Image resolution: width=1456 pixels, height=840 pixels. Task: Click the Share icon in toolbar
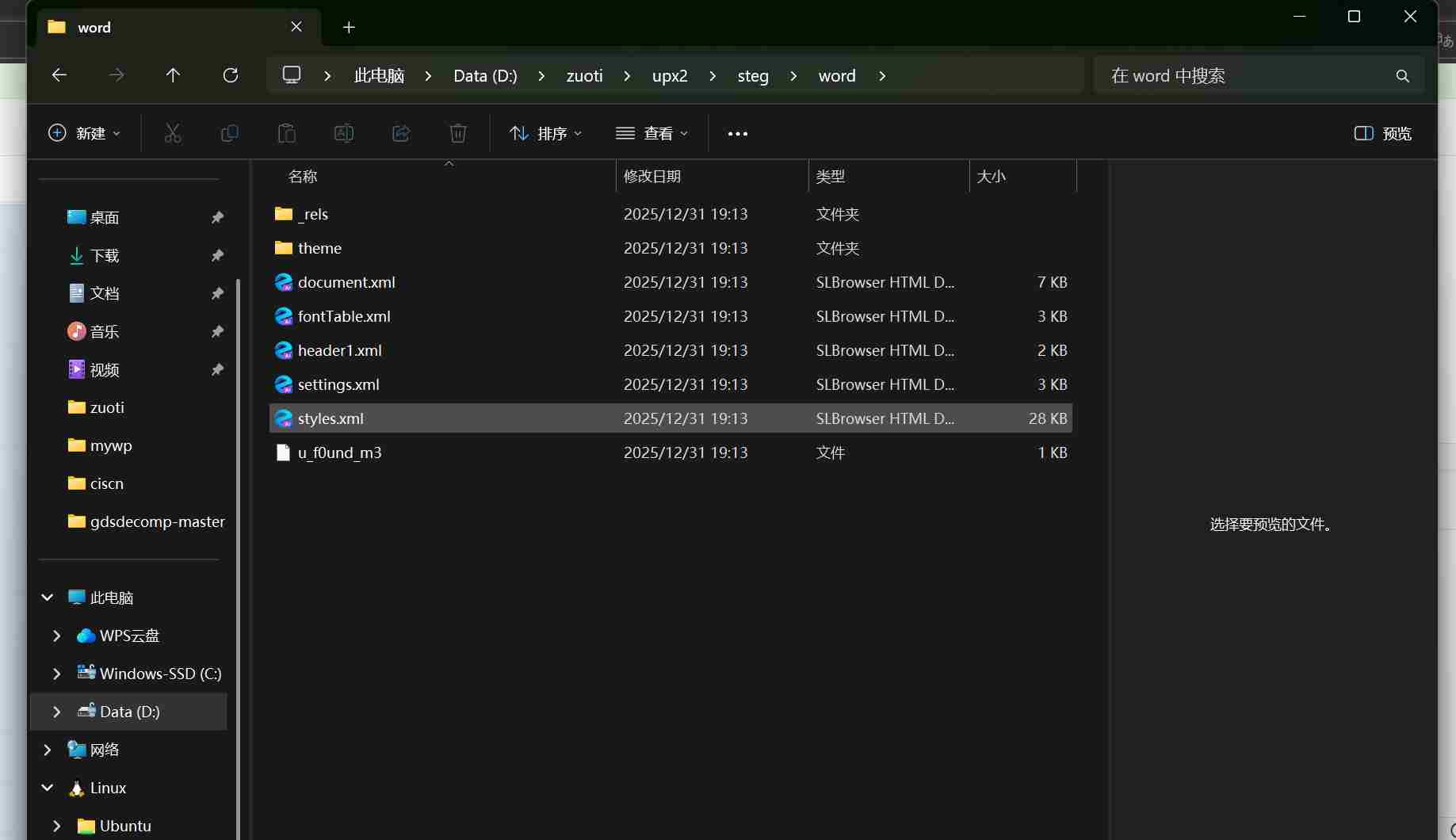point(401,133)
